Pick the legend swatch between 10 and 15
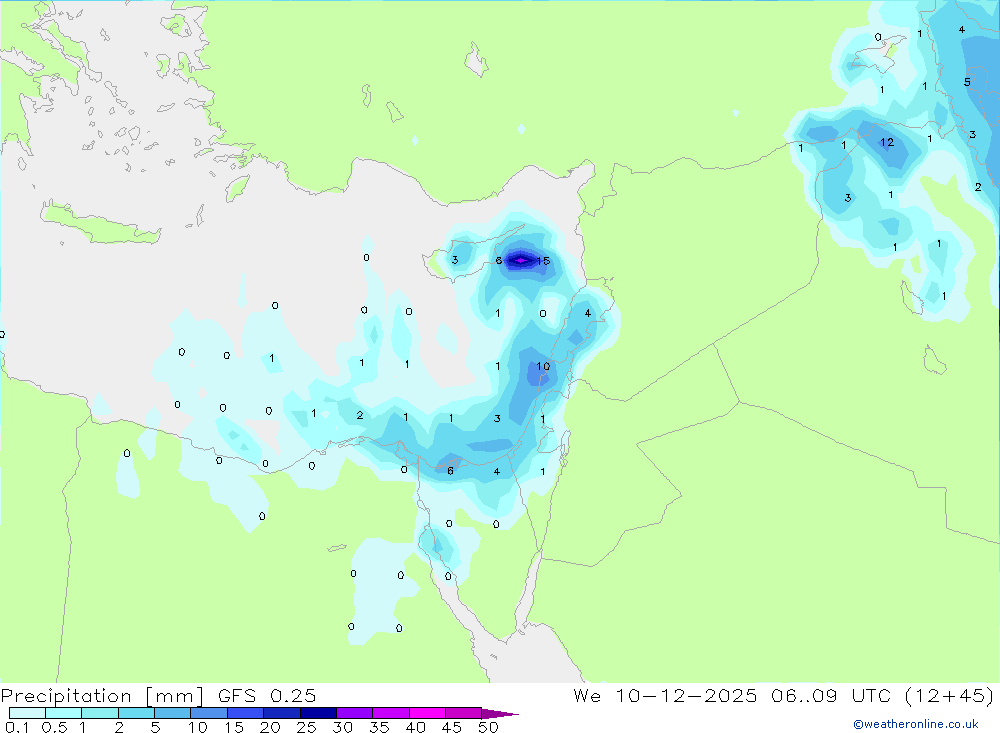The height and width of the screenshot is (733, 1000). [x=209, y=713]
